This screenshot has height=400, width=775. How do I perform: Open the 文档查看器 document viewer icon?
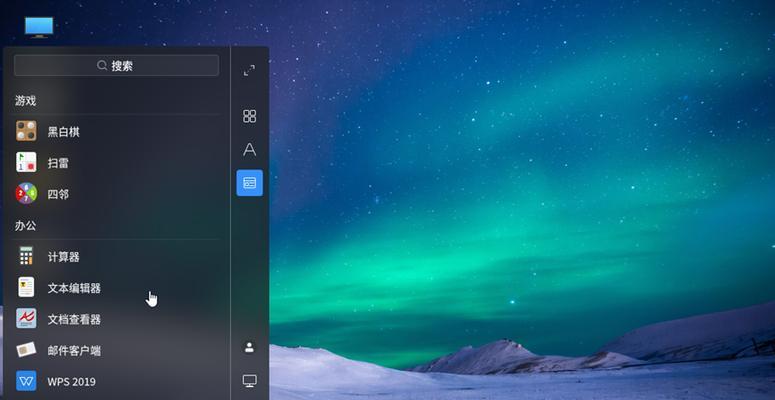26,318
